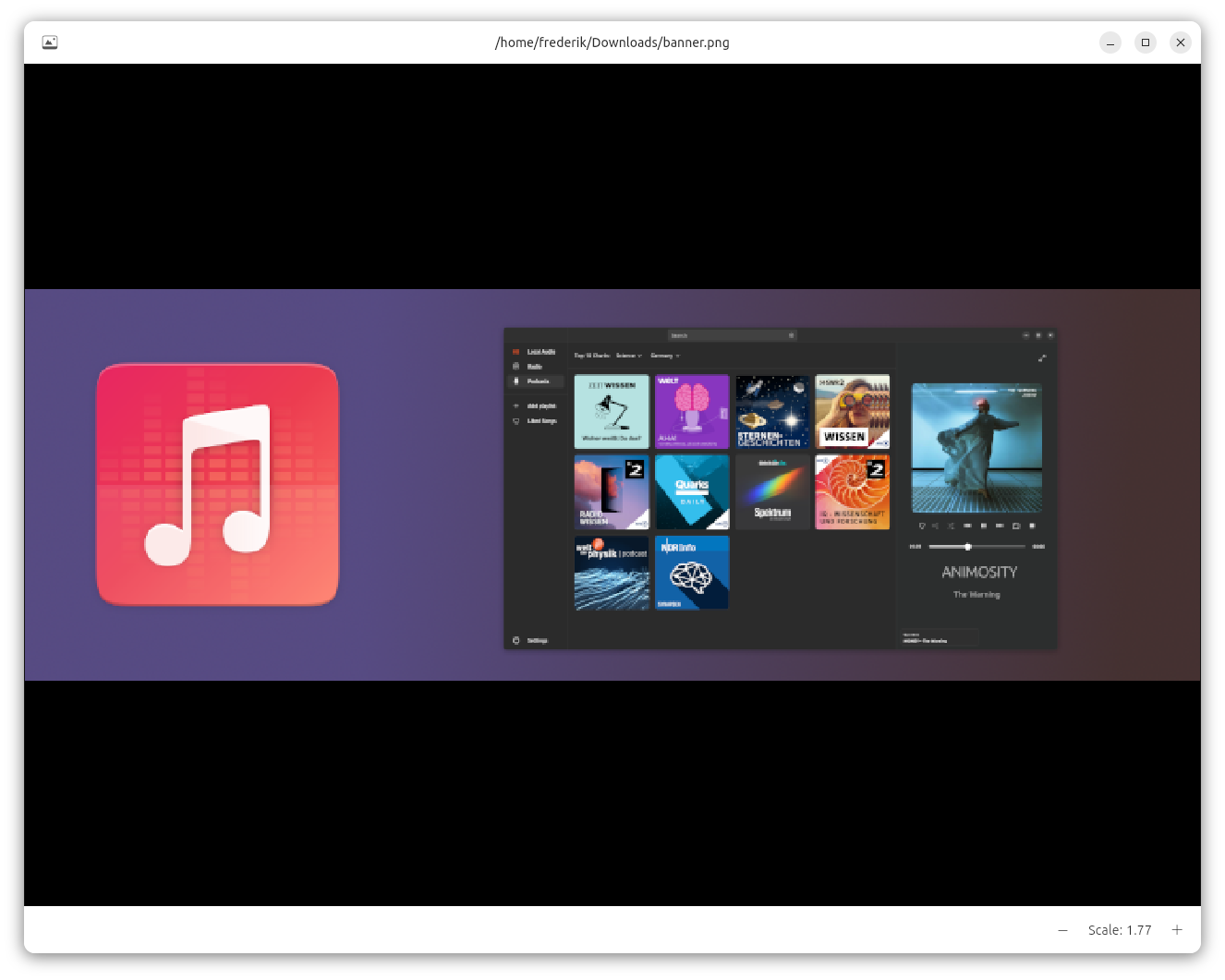Click the fullscreen arrows icon above the artwork

[x=1042, y=358]
